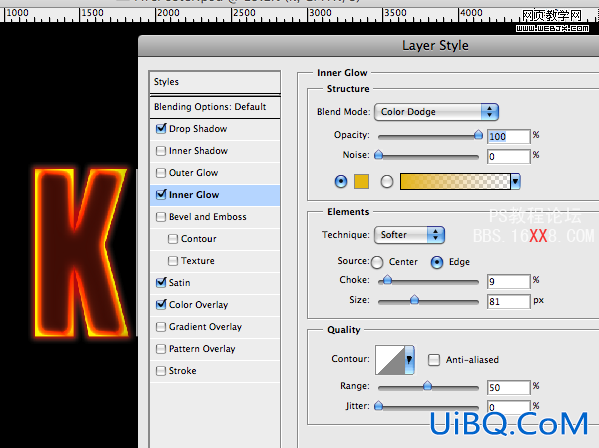This screenshot has height=448, width=599.
Task: Expand the Contour preset arrow
Action: click(x=409, y=360)
